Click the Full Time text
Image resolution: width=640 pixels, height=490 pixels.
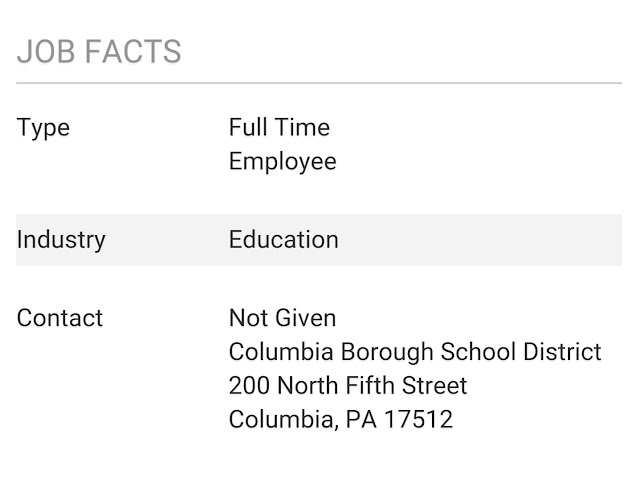point(279,127)
